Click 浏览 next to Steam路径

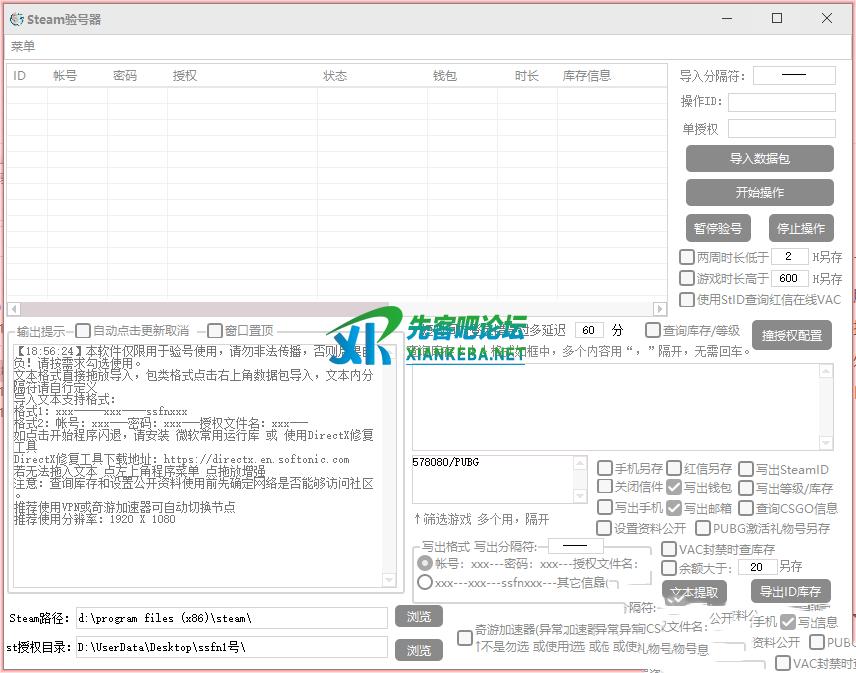point(418,616)
